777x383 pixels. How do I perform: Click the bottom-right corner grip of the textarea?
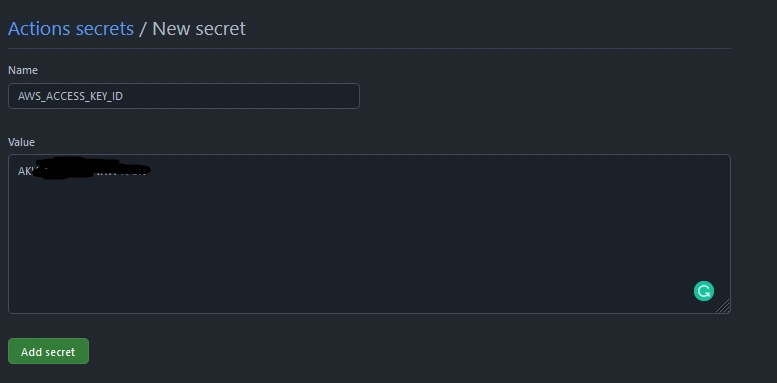pyautogui.click(x=723, y=306)
